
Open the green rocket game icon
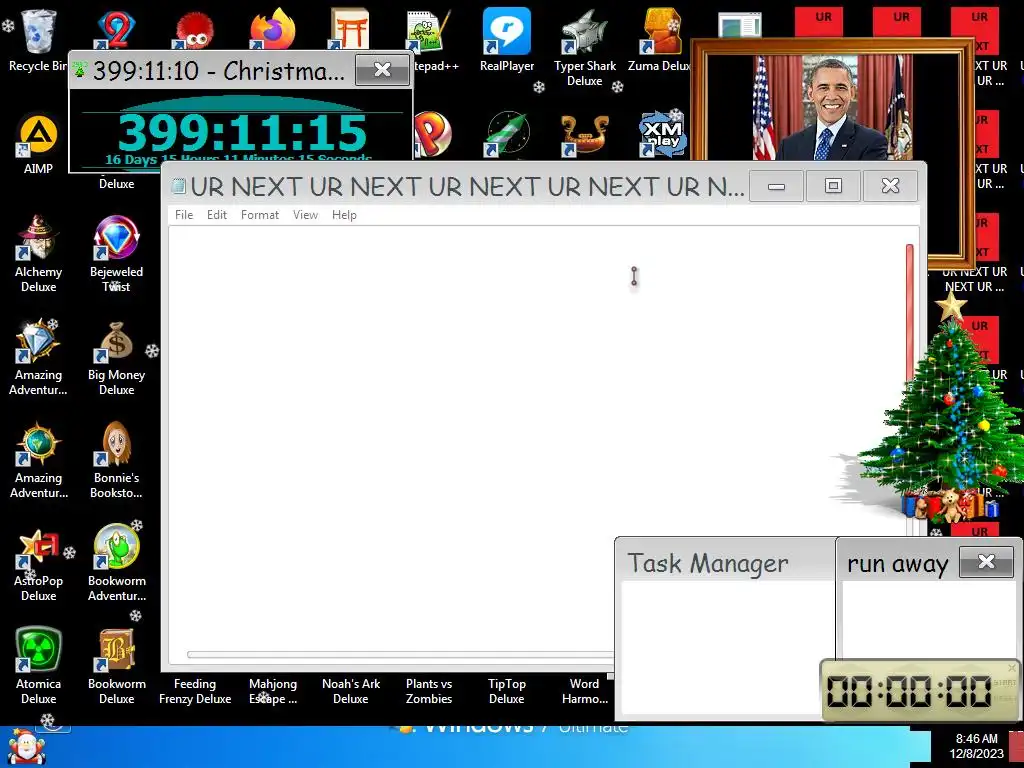pyautogui.click(x=507, y=134)
